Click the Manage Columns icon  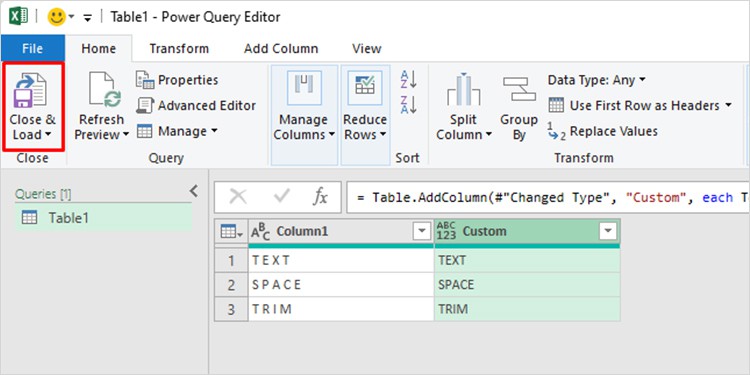[304, 88]
